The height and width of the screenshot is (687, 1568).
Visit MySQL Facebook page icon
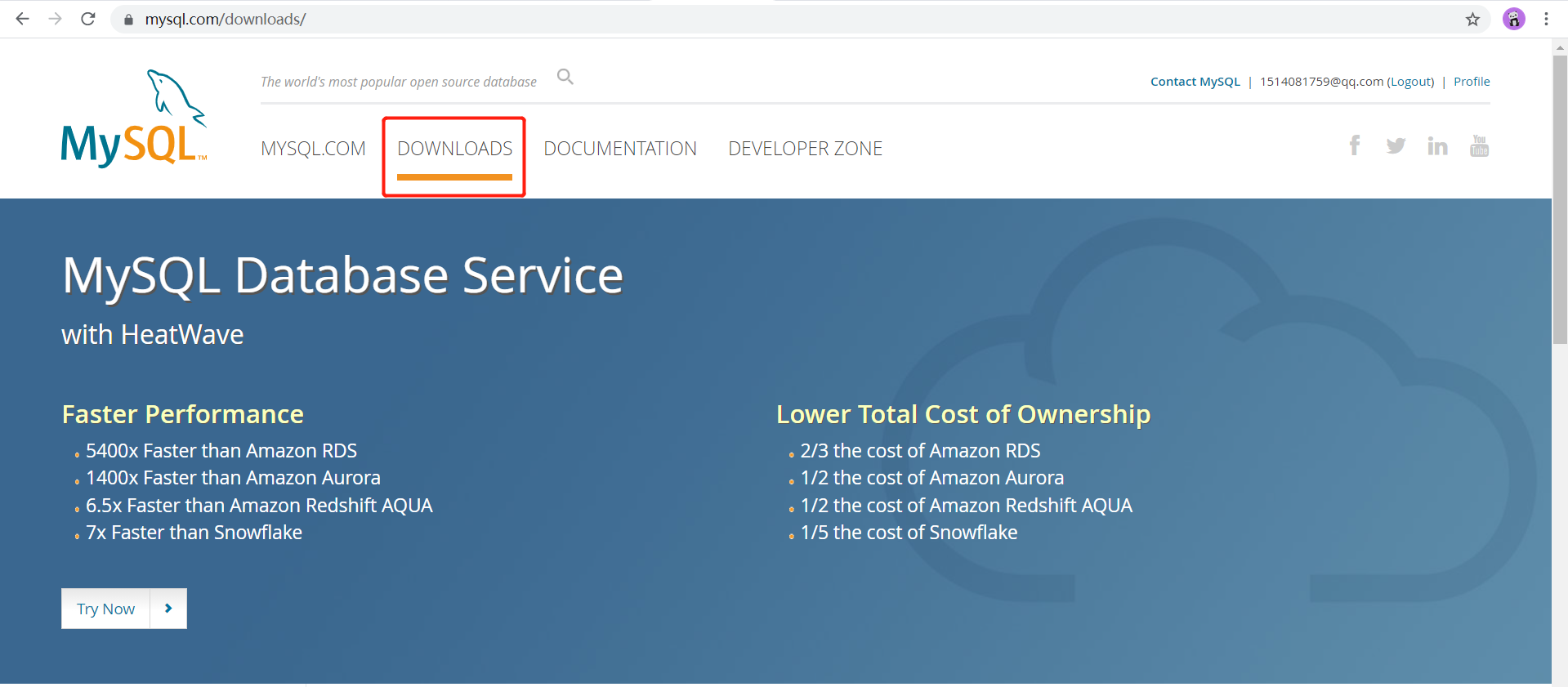(1354, 145)
